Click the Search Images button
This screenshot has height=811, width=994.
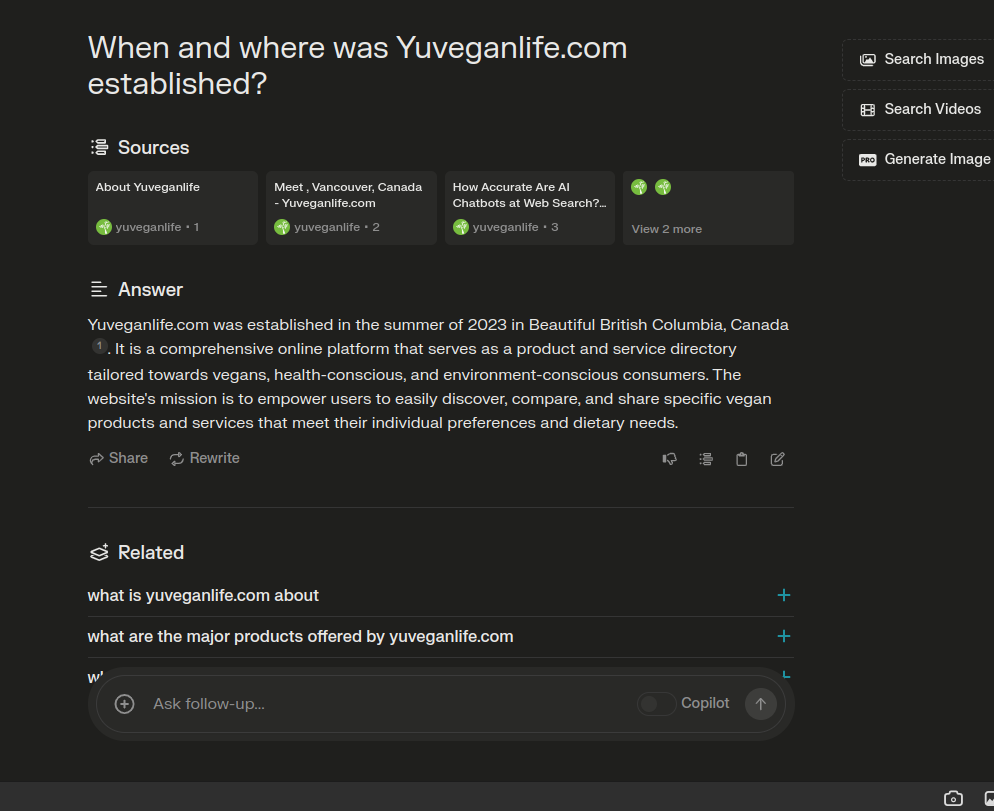pos(920,60)
